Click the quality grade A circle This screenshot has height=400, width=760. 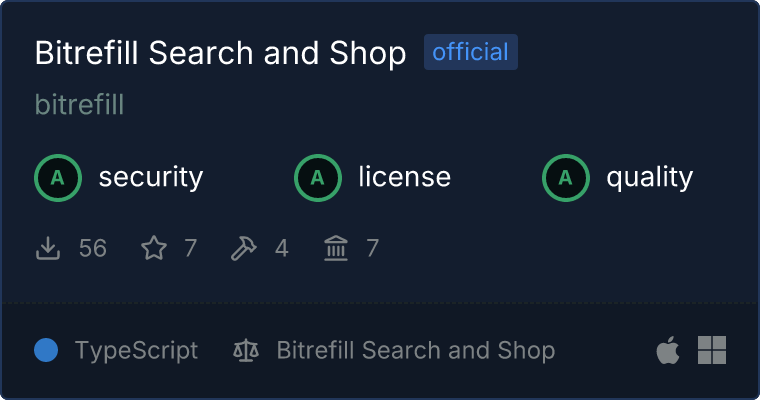pos(566,178)
